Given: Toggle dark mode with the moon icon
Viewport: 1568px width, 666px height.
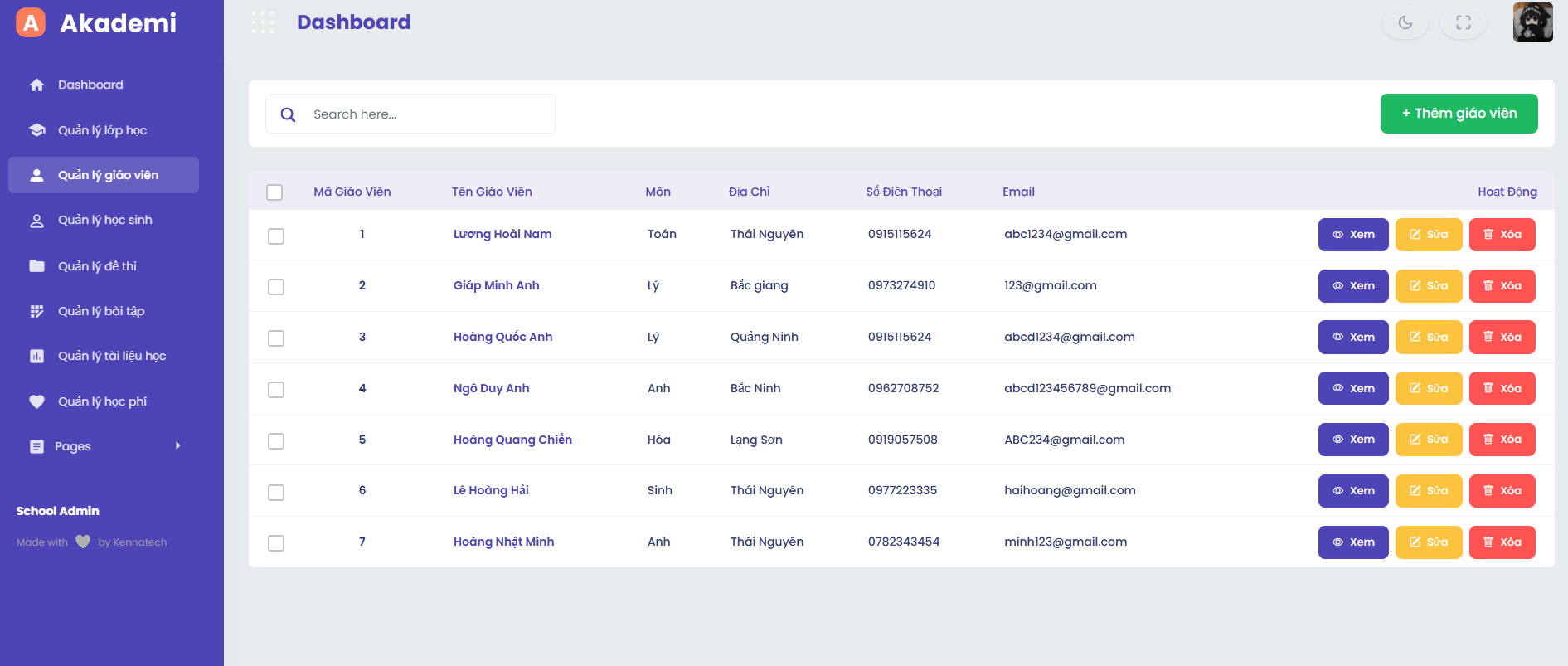Looking at the screenshot, I should click(x=1405, y=22).
